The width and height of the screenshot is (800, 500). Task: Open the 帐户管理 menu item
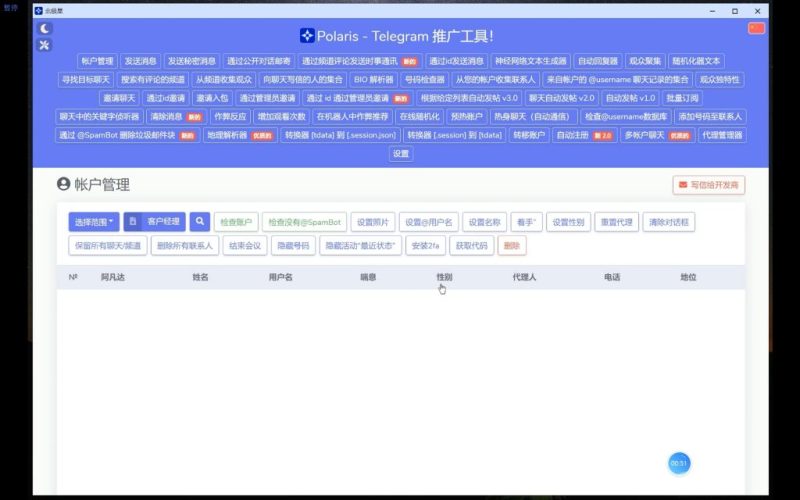97,61
